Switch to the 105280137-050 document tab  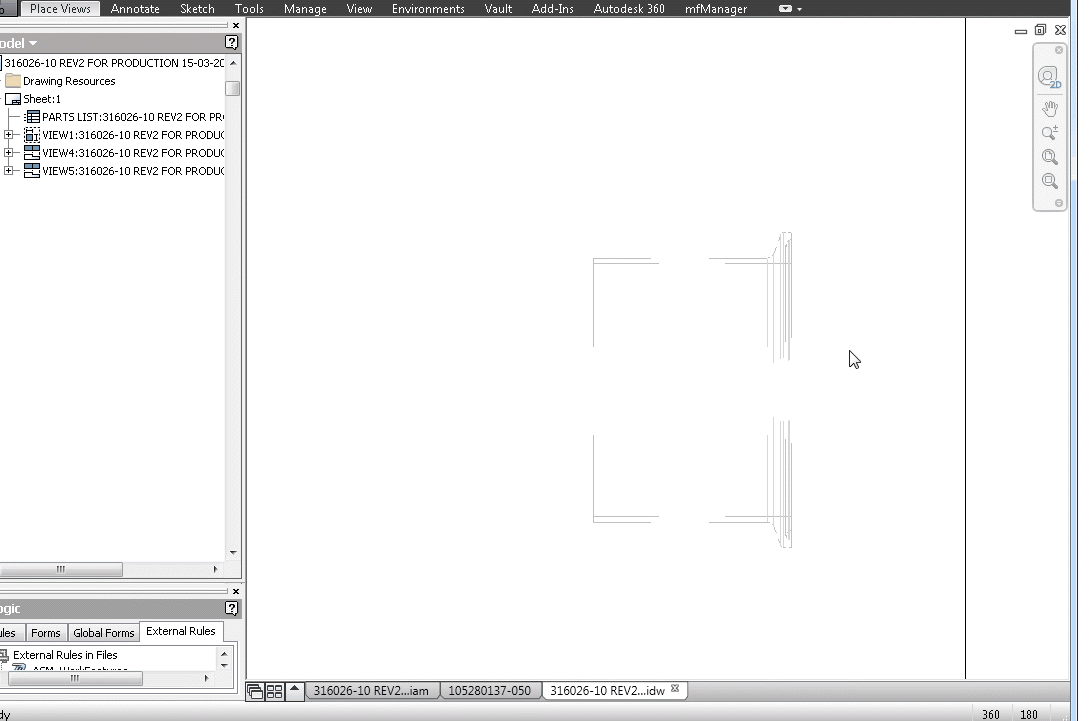[489, 690]
